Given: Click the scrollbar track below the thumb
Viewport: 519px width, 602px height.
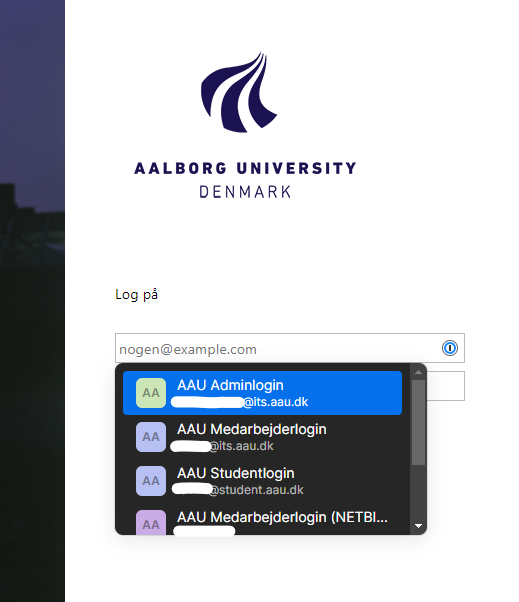Looking at the screenshot, I should point(418,493).
